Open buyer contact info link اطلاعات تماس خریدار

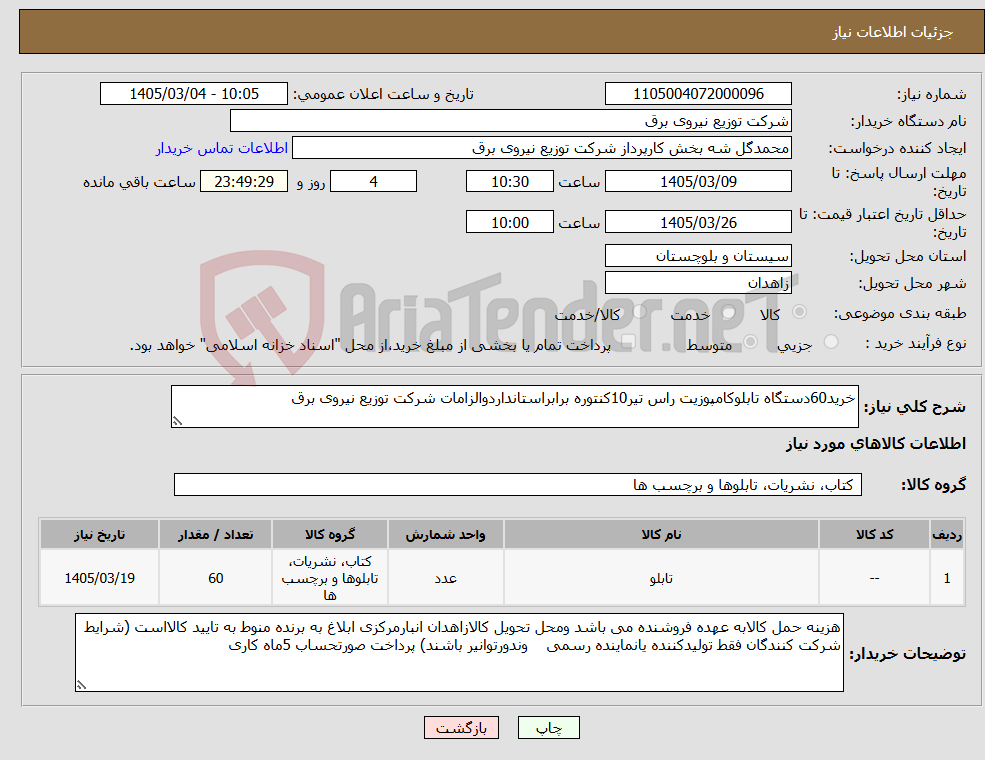[x=222, y=148]
